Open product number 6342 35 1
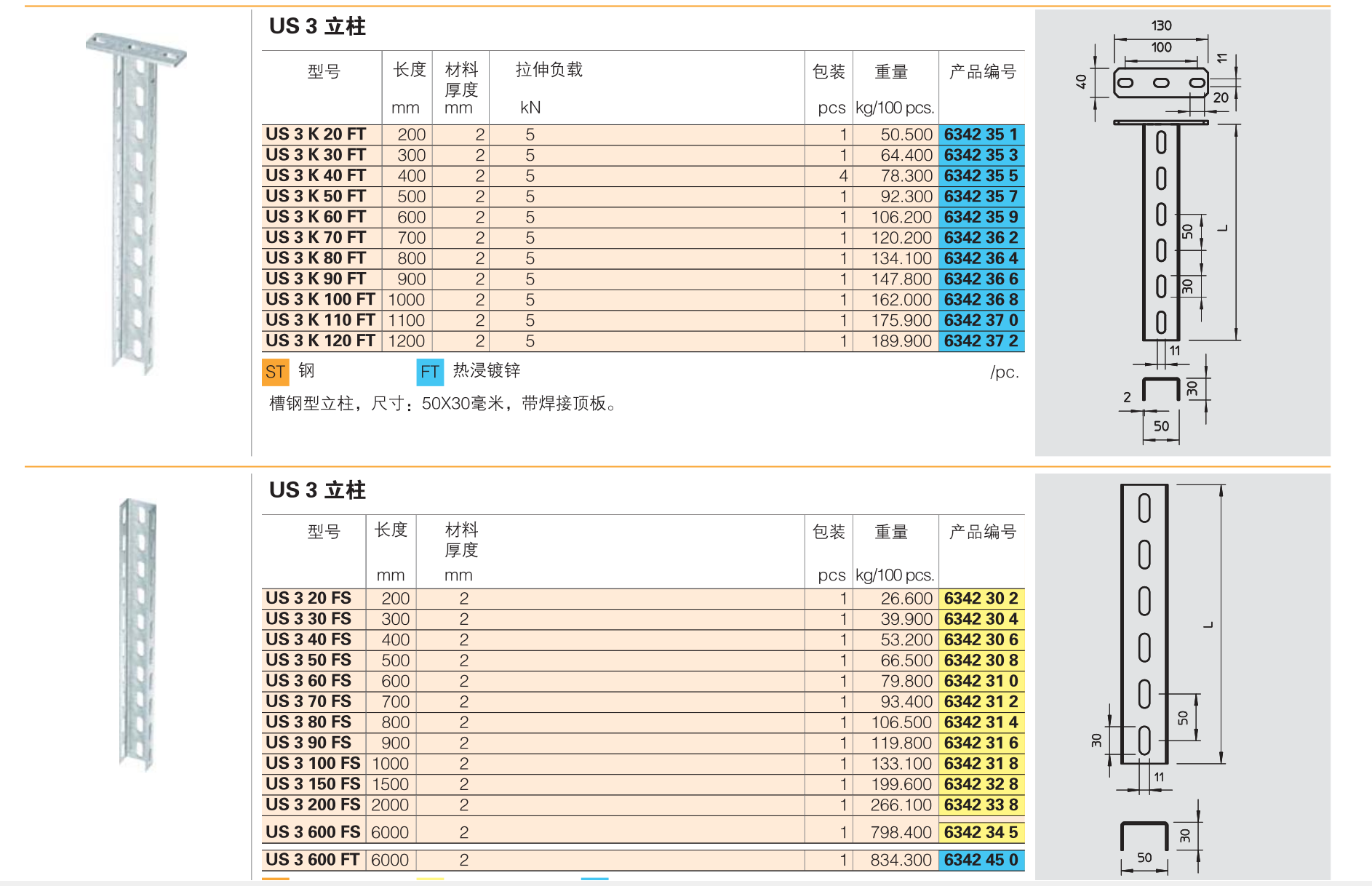The width and height of the screenshot is (1372, 886). tap(981, 135)
